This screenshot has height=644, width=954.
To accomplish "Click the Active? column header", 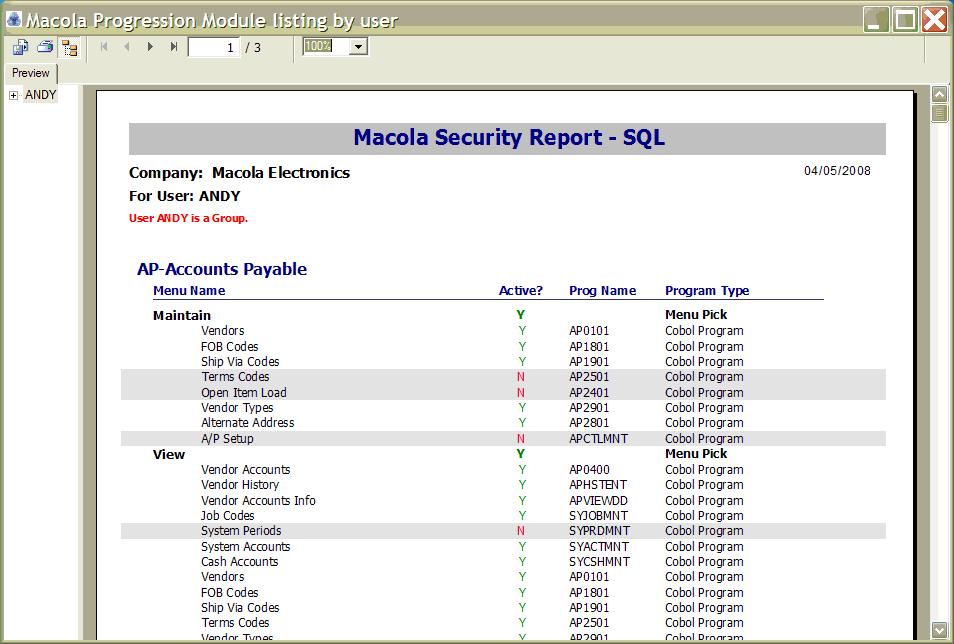I will click(x=521, y=291).
